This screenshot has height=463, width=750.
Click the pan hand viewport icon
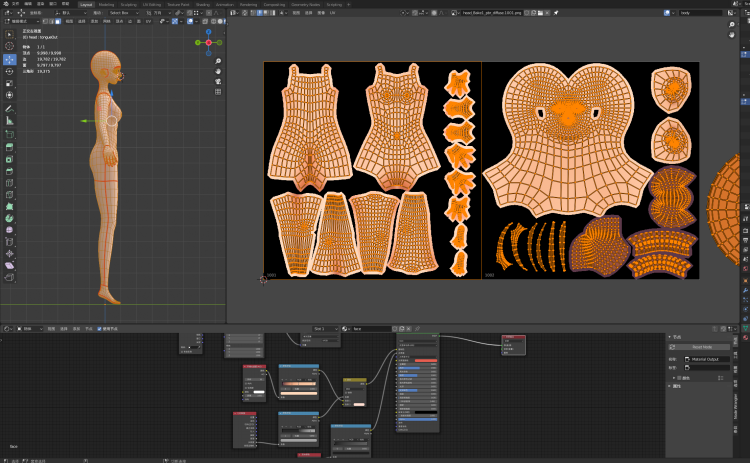tap(218, 72)
